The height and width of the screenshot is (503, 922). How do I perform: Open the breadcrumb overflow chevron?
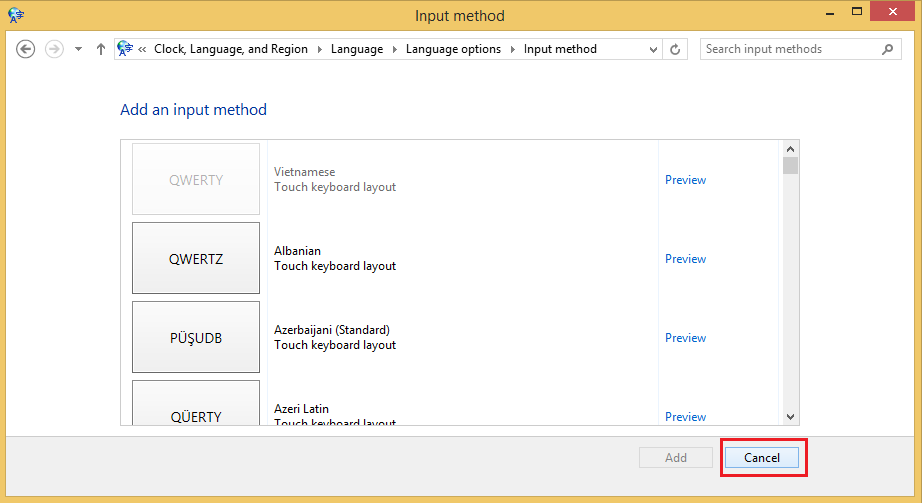(x=143, y=49)
